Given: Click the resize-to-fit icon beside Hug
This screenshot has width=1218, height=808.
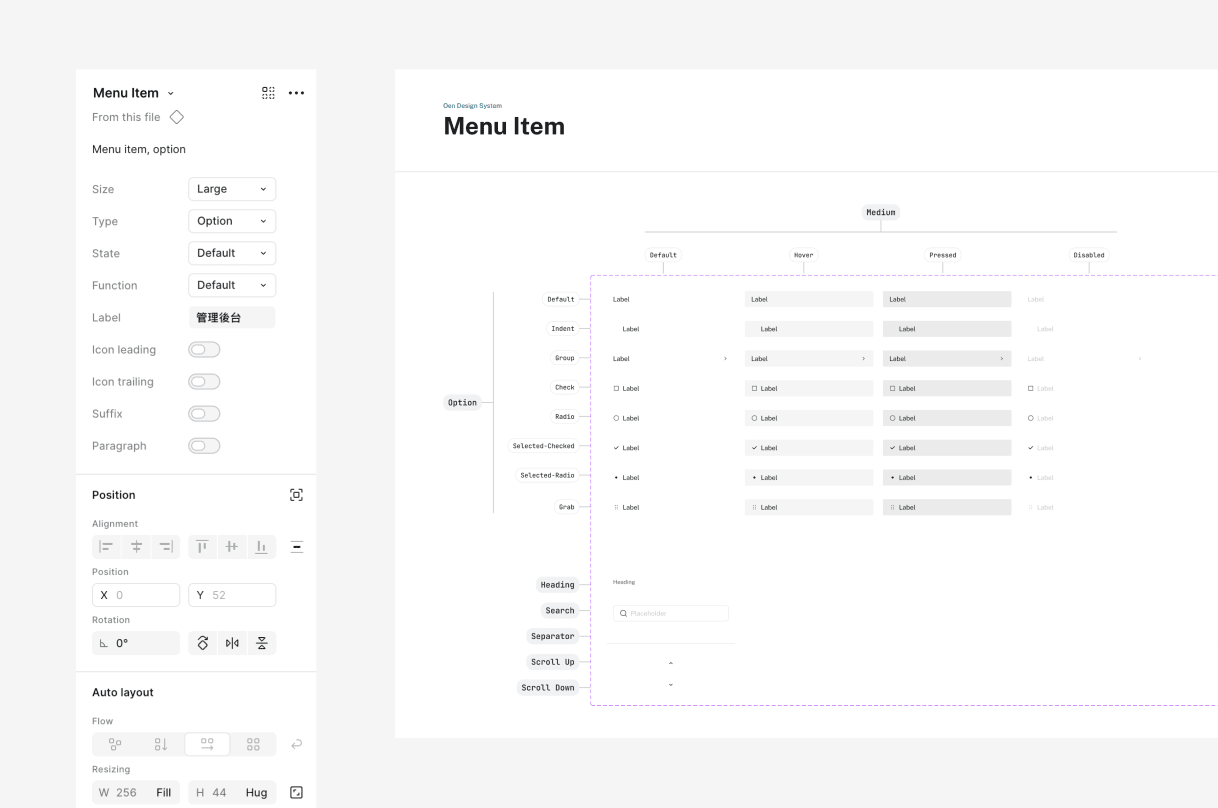Looking at the screenshot, I should tap(296, 792).
